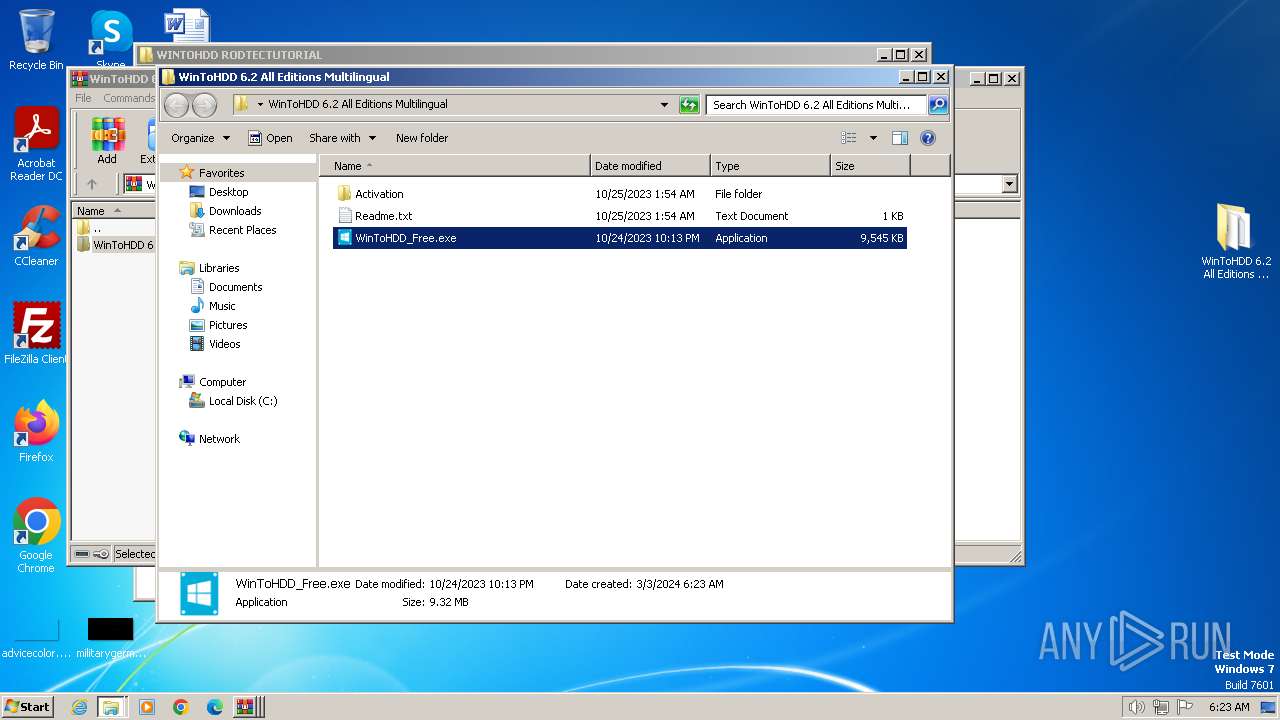Open Music library
This screenshot has width=1280, height=720.
(222, 306)
